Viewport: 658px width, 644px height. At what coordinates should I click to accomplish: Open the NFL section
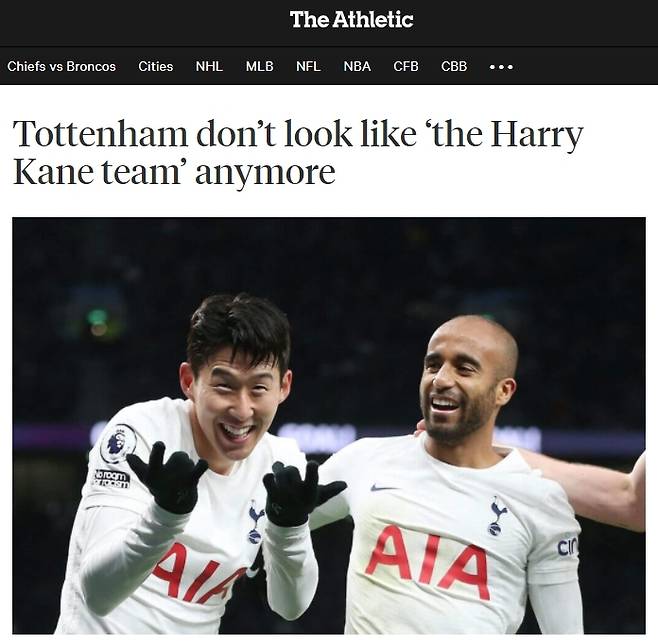click(308, 66)
